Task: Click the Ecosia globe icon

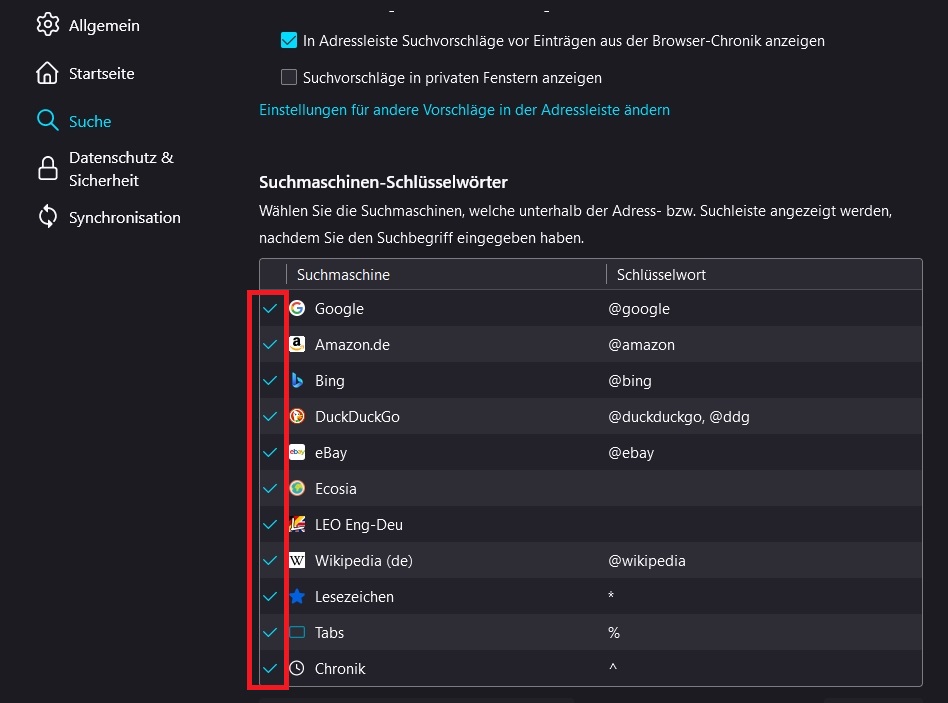Action: [297, 489]
